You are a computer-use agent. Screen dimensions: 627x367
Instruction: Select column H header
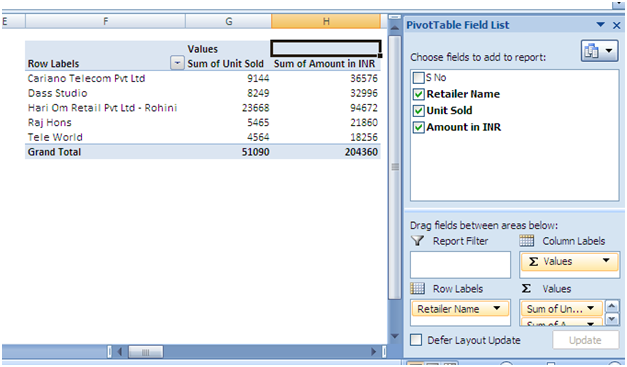pos(326,21)
